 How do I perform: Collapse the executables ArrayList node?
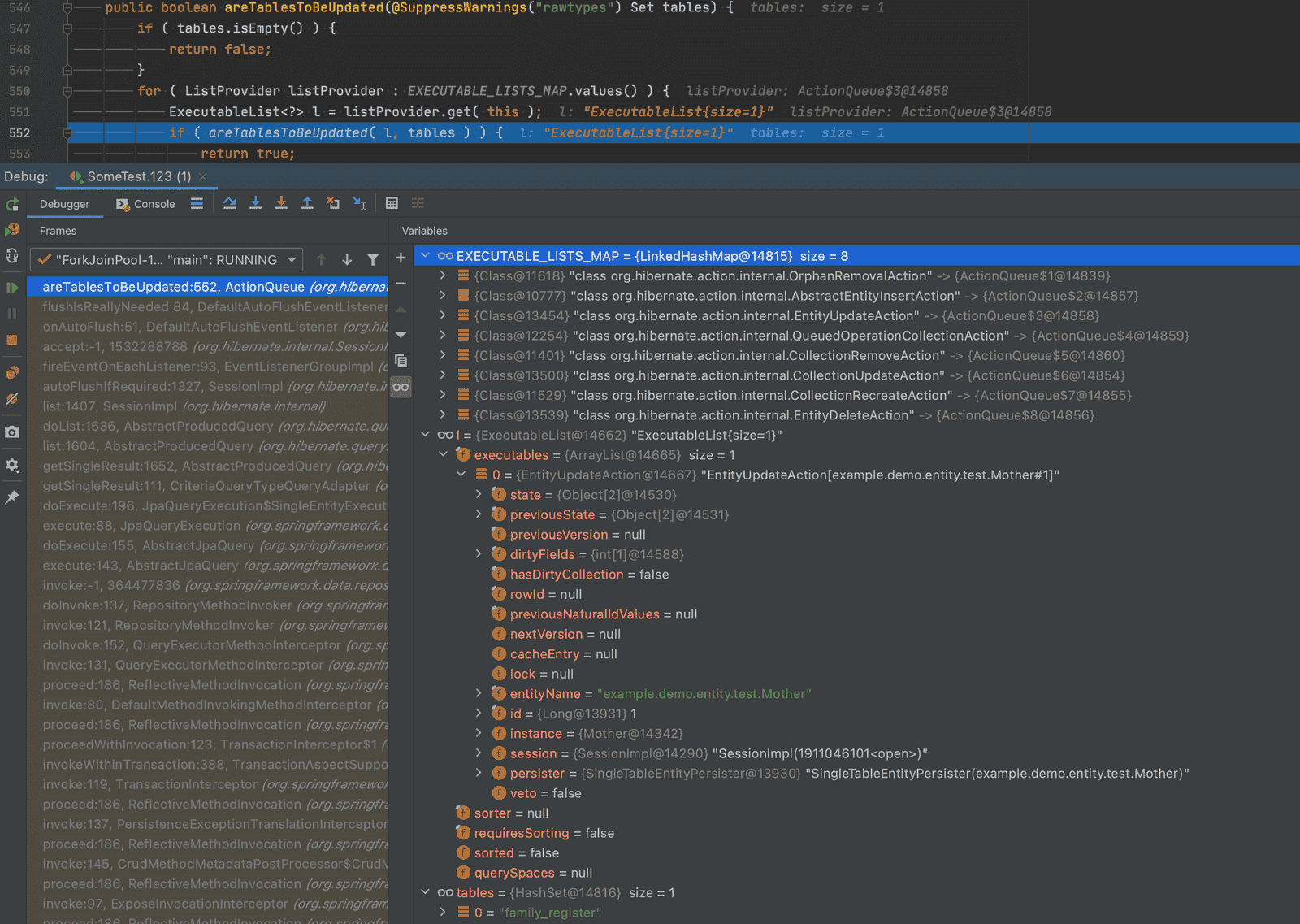(443, 455)
